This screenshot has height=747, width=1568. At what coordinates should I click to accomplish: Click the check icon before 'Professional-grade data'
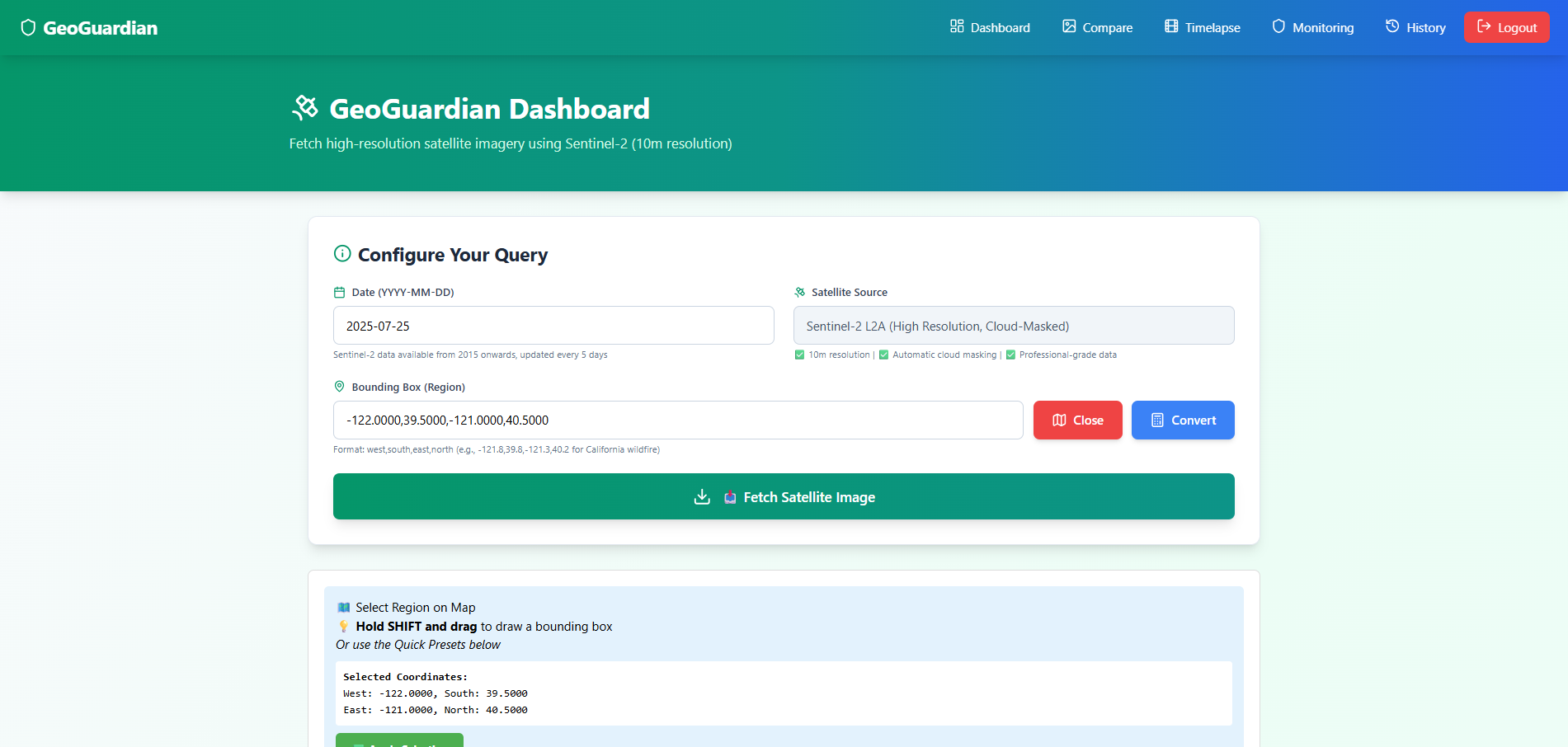[1010, 355]
